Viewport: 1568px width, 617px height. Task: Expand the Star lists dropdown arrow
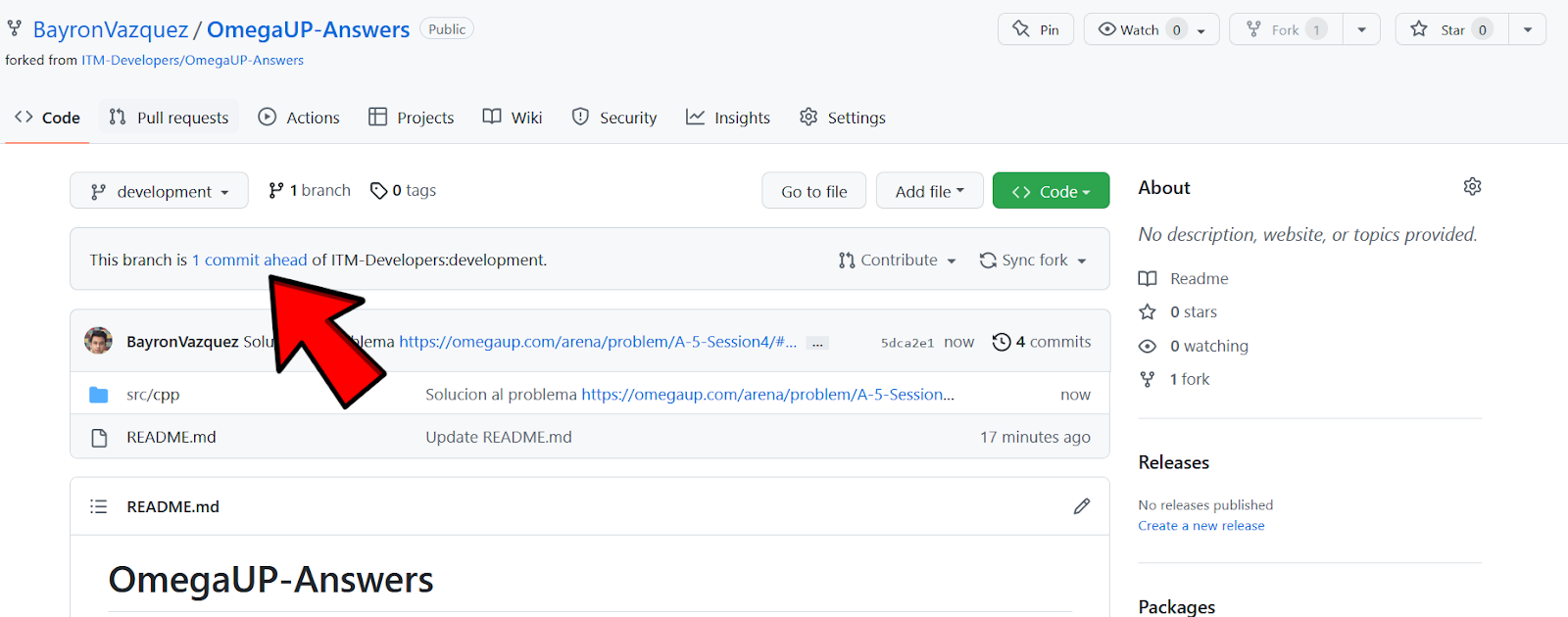1528,29
